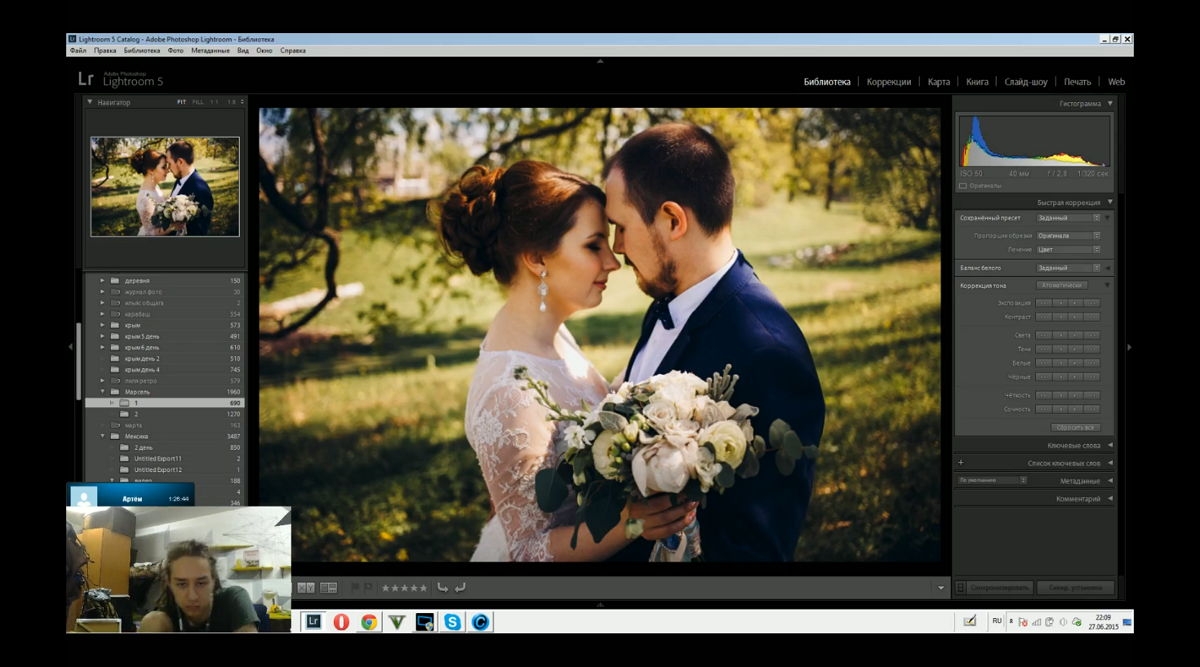The height and width of the screenshot is (667, 1200).
Task: Click the RU language indicator in tray
Action: coord(997,621)
